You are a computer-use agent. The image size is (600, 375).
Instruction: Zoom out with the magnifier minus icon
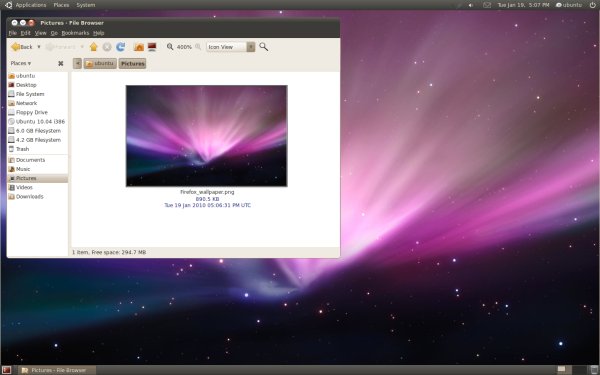click(x=170, y=47)
